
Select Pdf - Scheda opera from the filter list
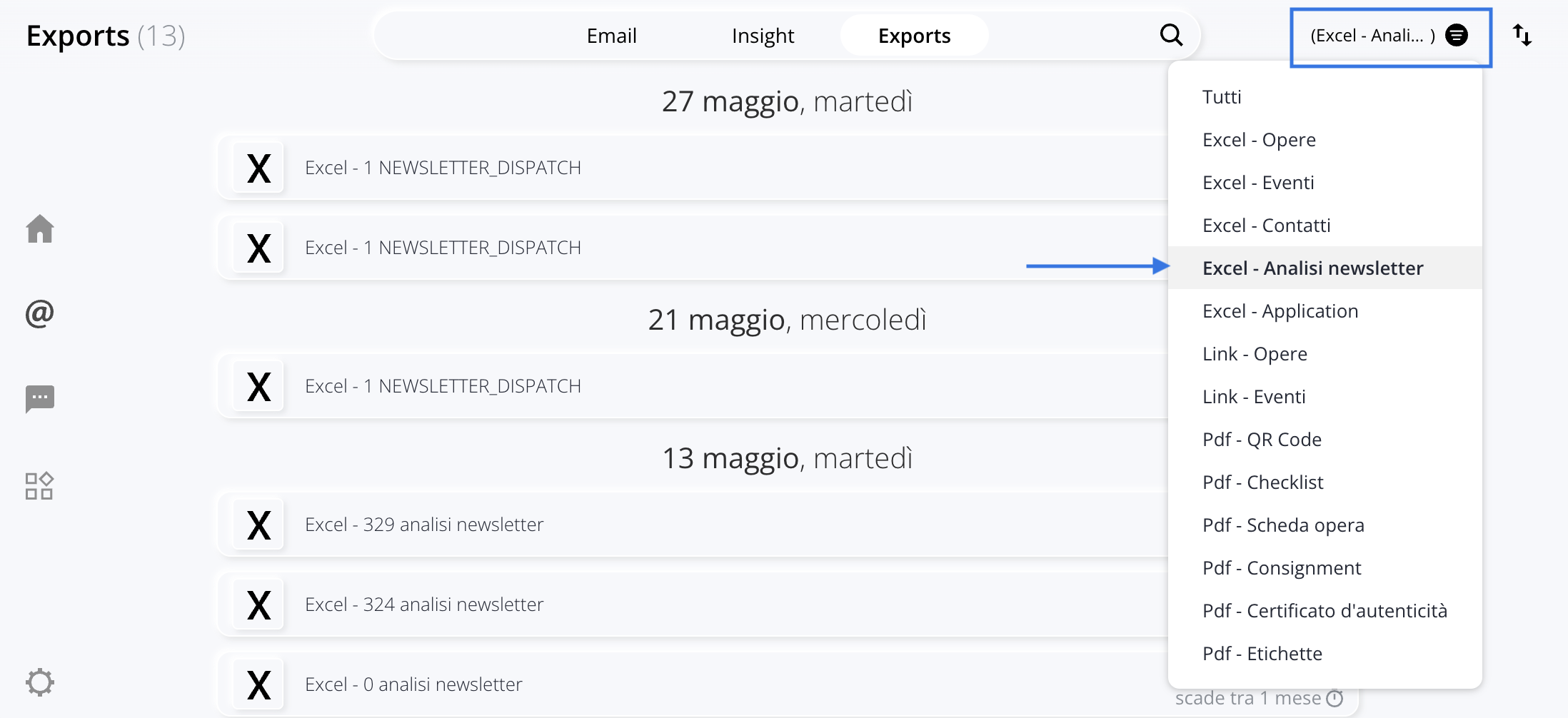pos(1283,525)
